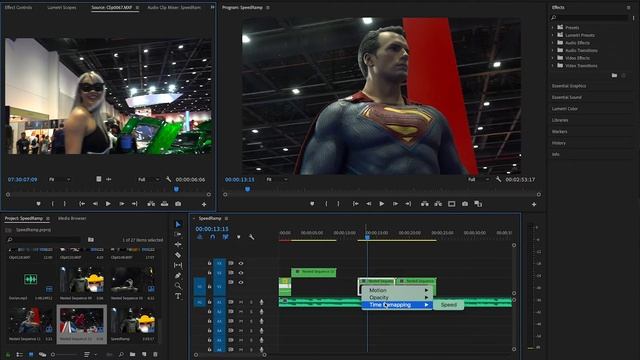This screenshot has width=640, height=360.
Task: Select the Track Select Forward tool
Action: [x=178, y=234]
